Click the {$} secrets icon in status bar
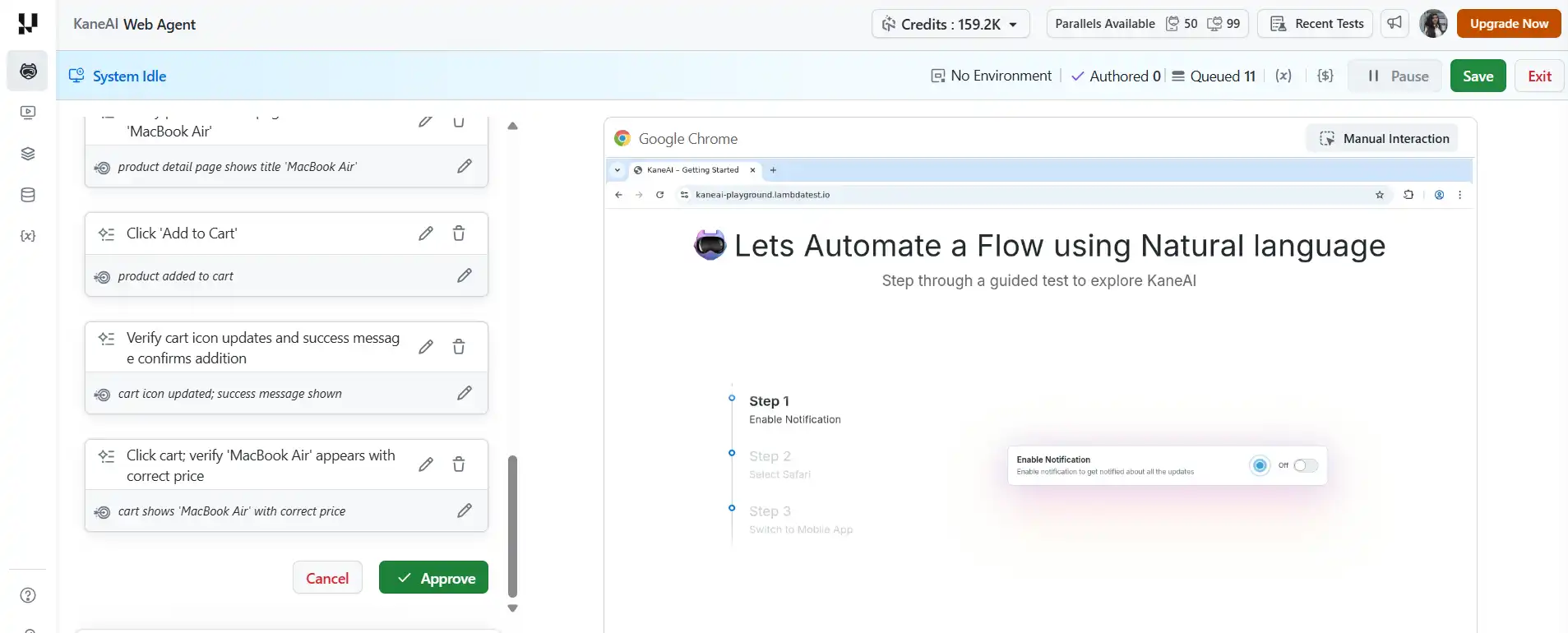The image size is (1568, 633). pos(1325,76)
